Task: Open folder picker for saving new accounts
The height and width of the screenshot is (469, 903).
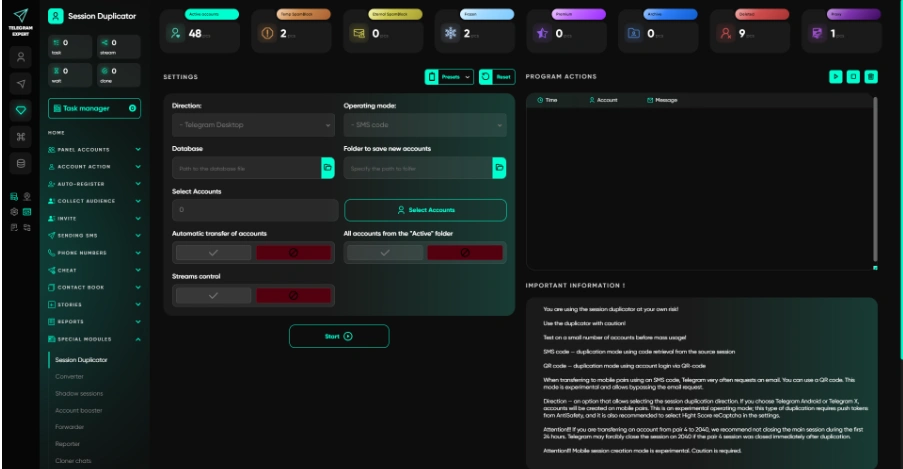Action: tap(499, 168)
